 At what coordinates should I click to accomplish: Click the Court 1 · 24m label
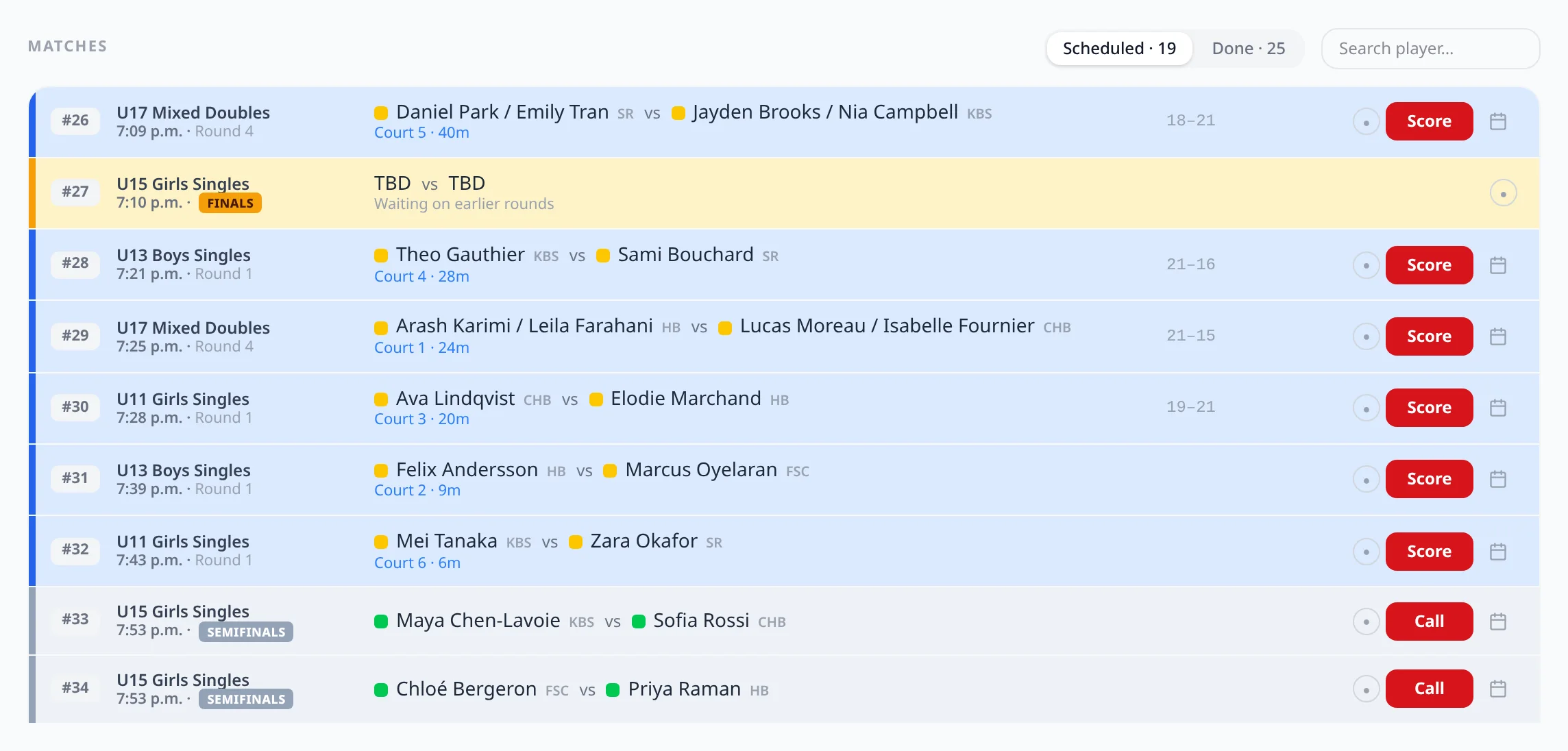click(x=421, y=348)
